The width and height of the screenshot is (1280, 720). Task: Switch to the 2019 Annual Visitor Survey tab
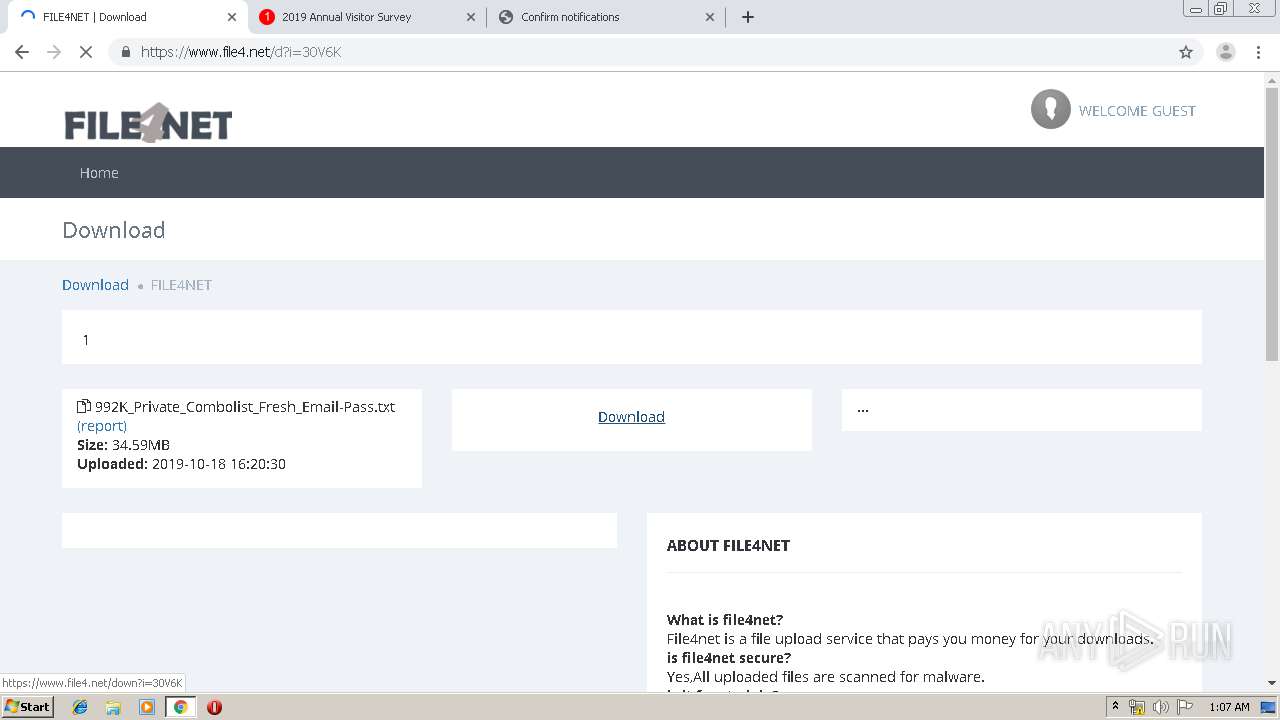pos(366,17)
